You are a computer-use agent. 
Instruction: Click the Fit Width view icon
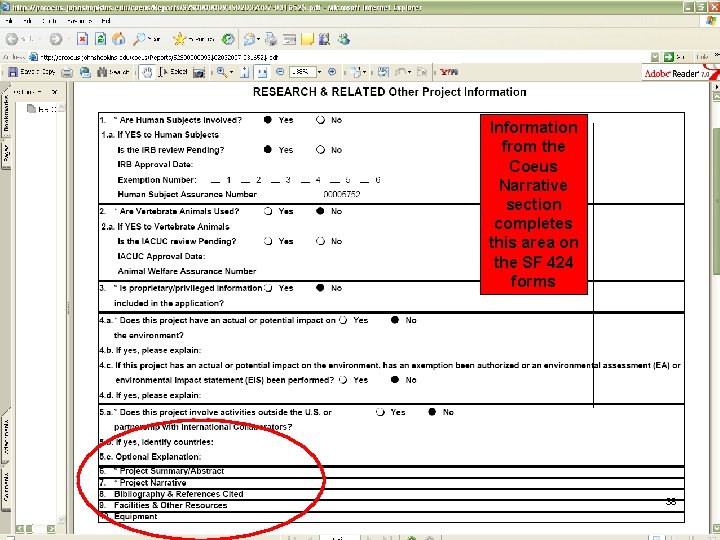coord(262,72)
